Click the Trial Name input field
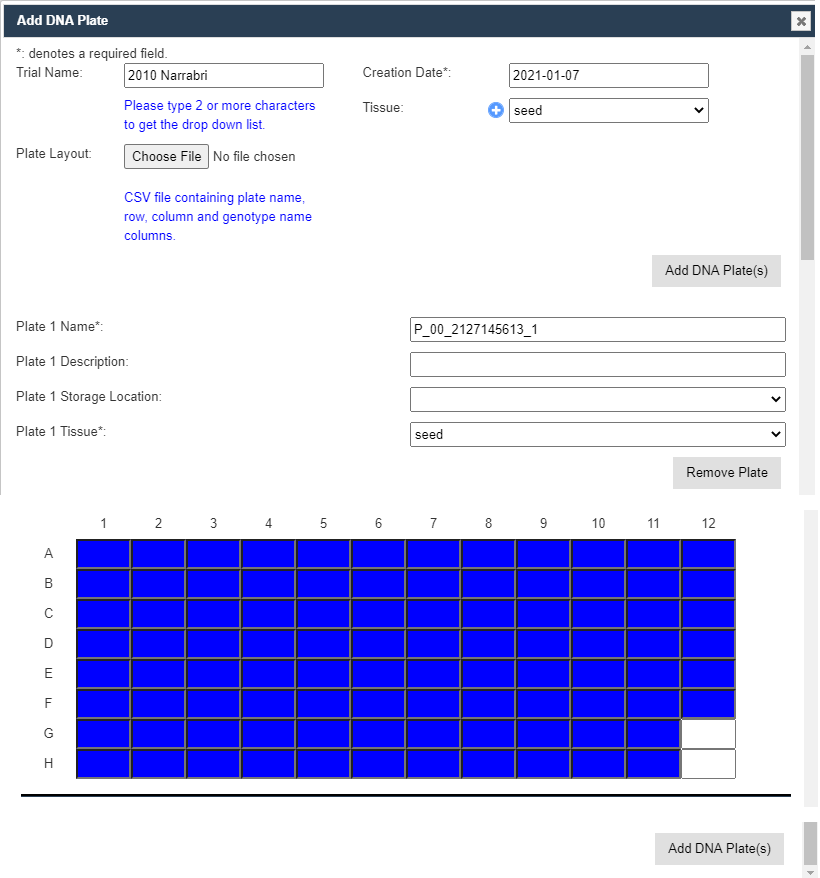This screenshot has width=820, height=878. [224, 75]
